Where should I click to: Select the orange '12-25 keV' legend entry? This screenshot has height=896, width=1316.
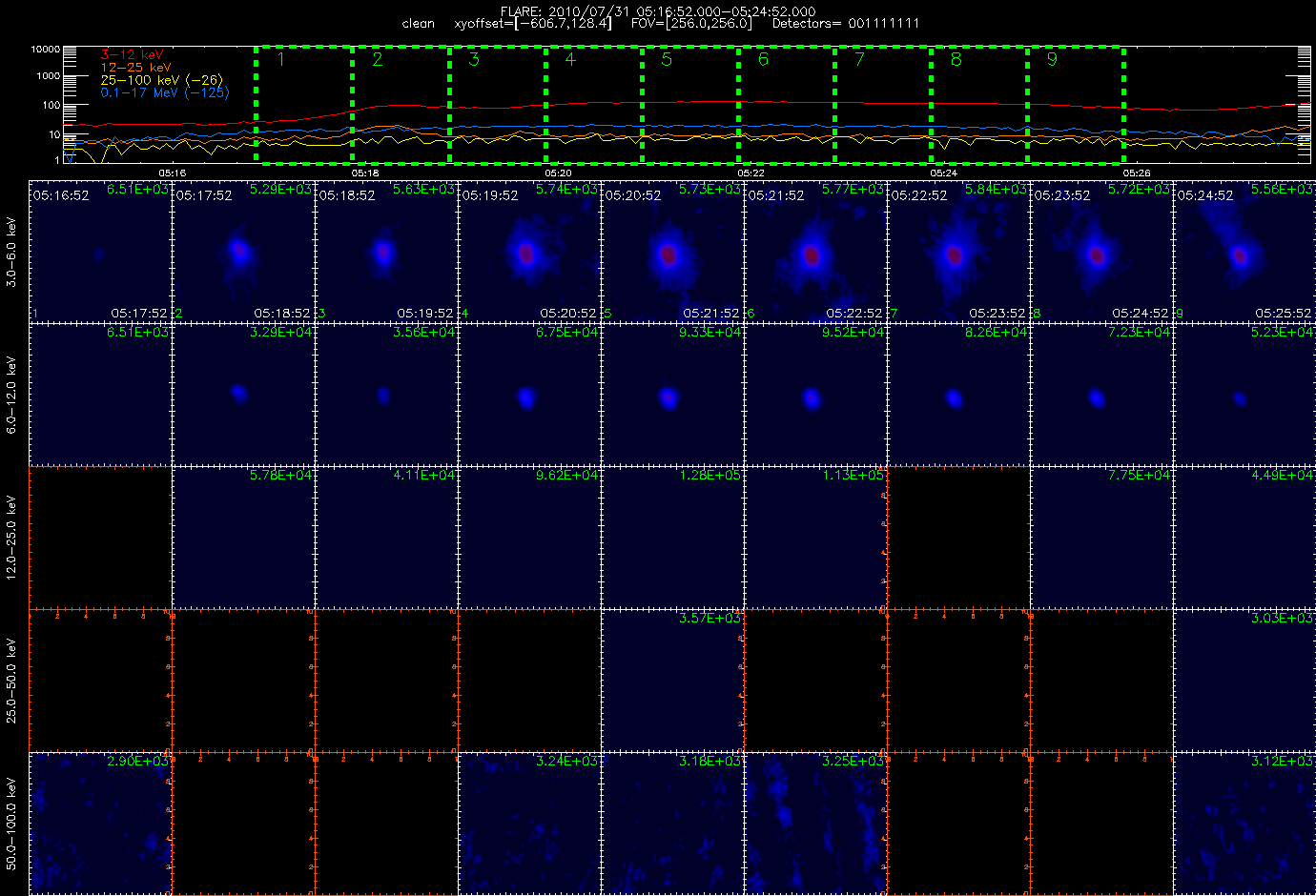click(x=135, y=68)
